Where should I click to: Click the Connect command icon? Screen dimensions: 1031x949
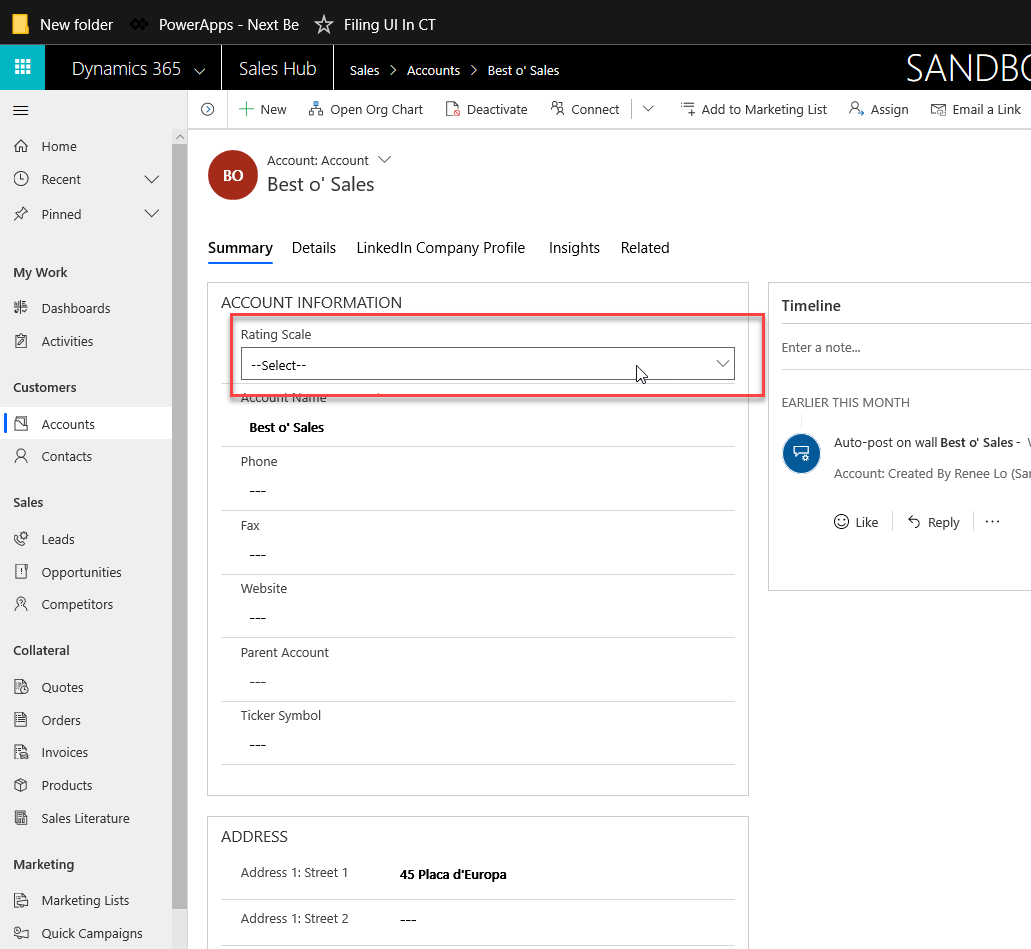pos(558,109)
